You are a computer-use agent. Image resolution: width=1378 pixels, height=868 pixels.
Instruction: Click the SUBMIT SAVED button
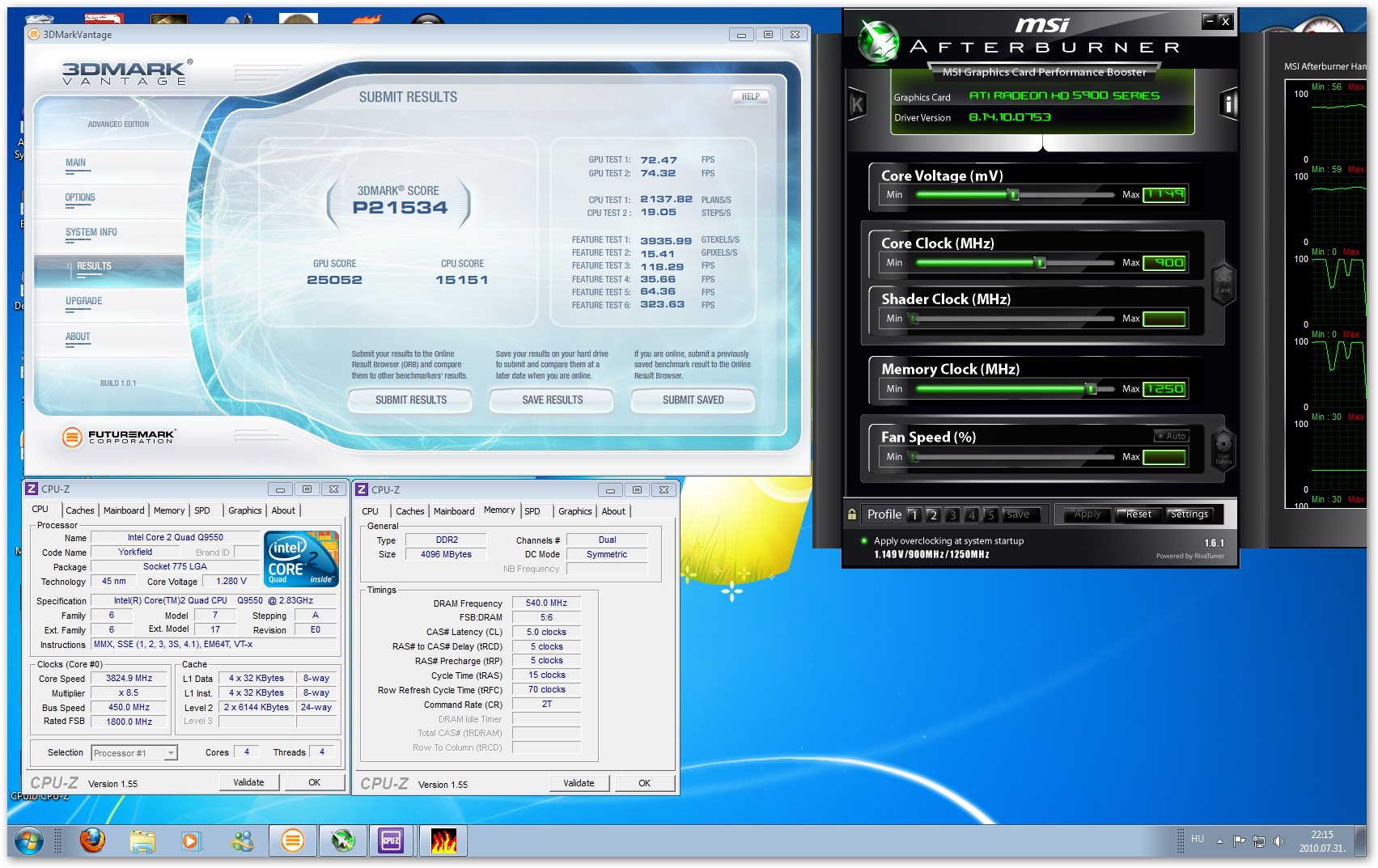693,400
